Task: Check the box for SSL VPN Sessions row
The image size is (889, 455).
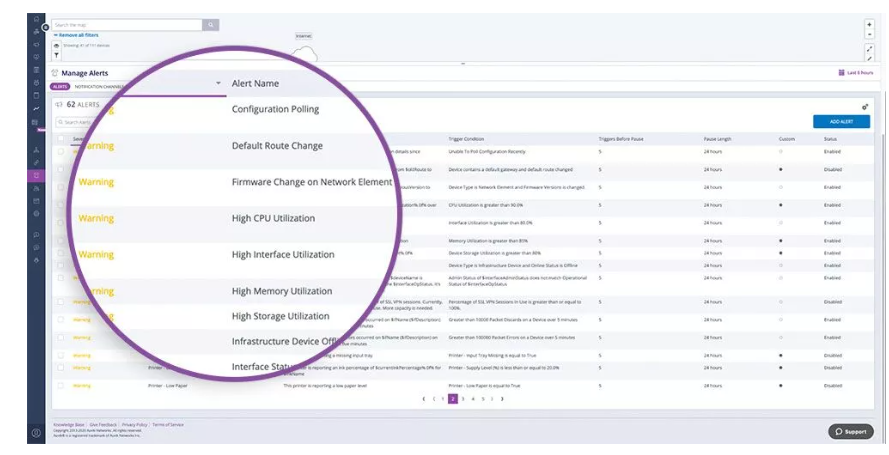Action: [x=61, y=302]
